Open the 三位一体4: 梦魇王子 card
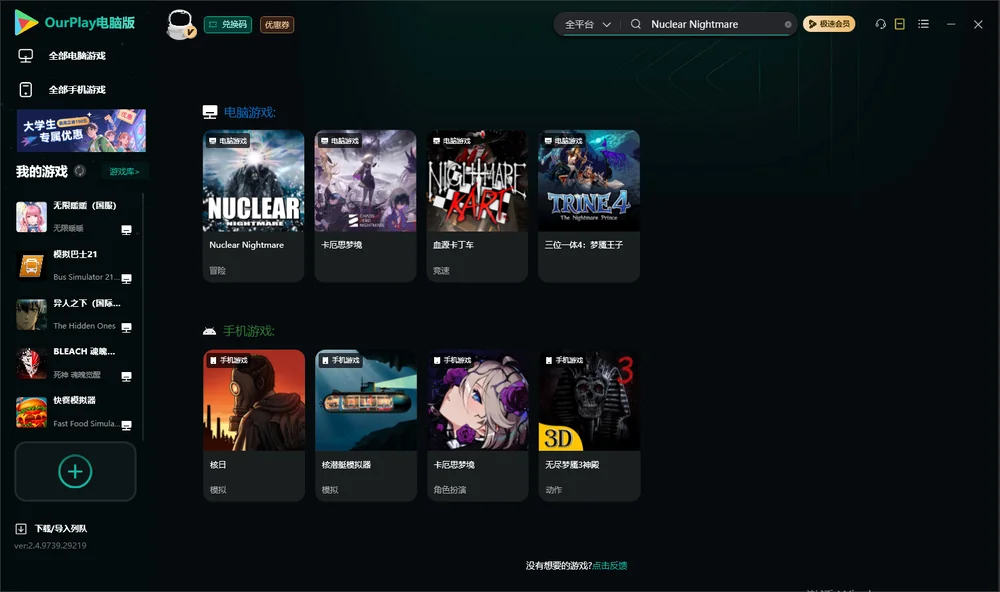Image resolution: width=1000 pixels, height=592 pixels. pos(589,206)
